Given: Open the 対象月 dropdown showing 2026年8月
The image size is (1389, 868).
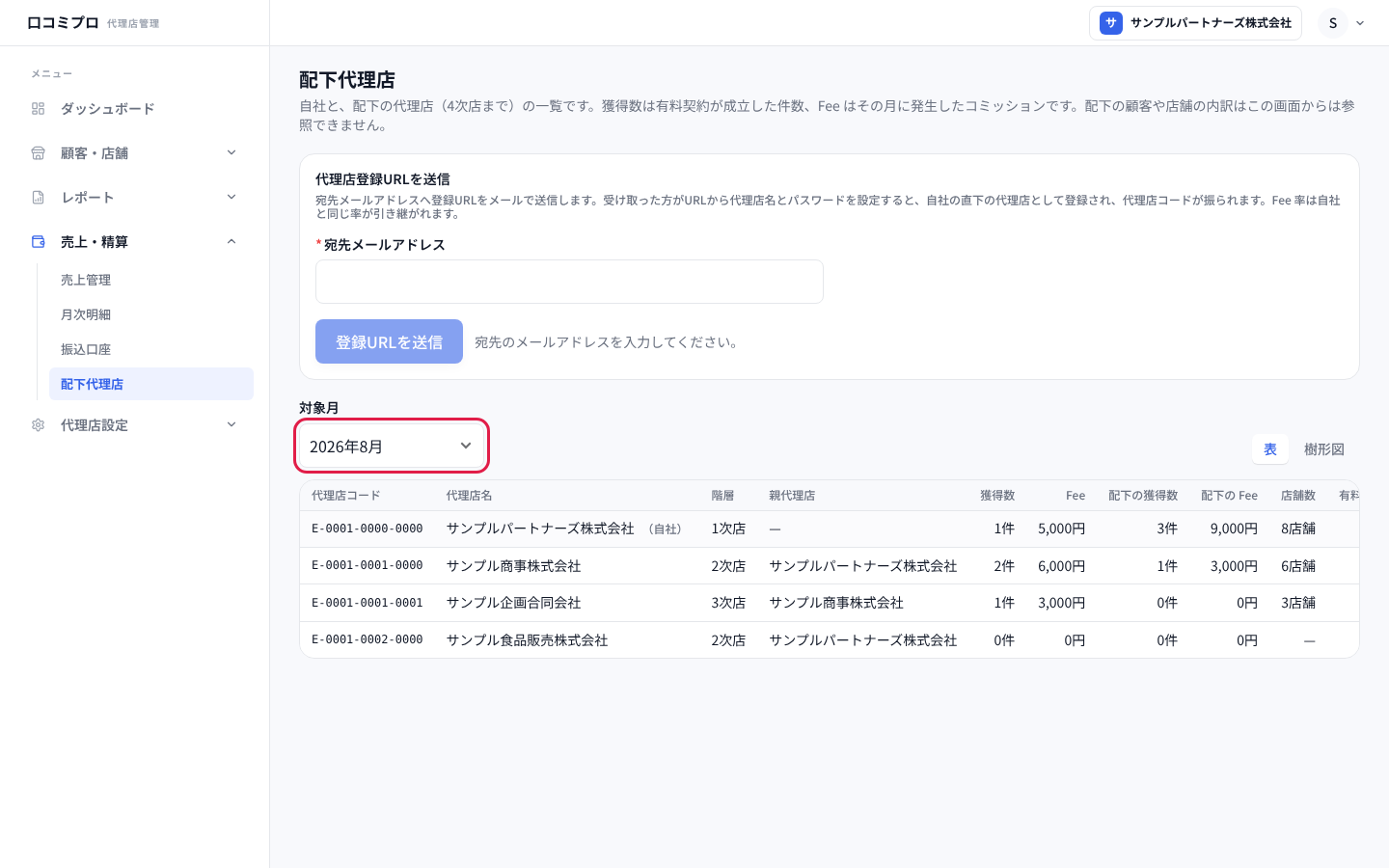Looking at the screenshot, I should click(x=392, y=446).
